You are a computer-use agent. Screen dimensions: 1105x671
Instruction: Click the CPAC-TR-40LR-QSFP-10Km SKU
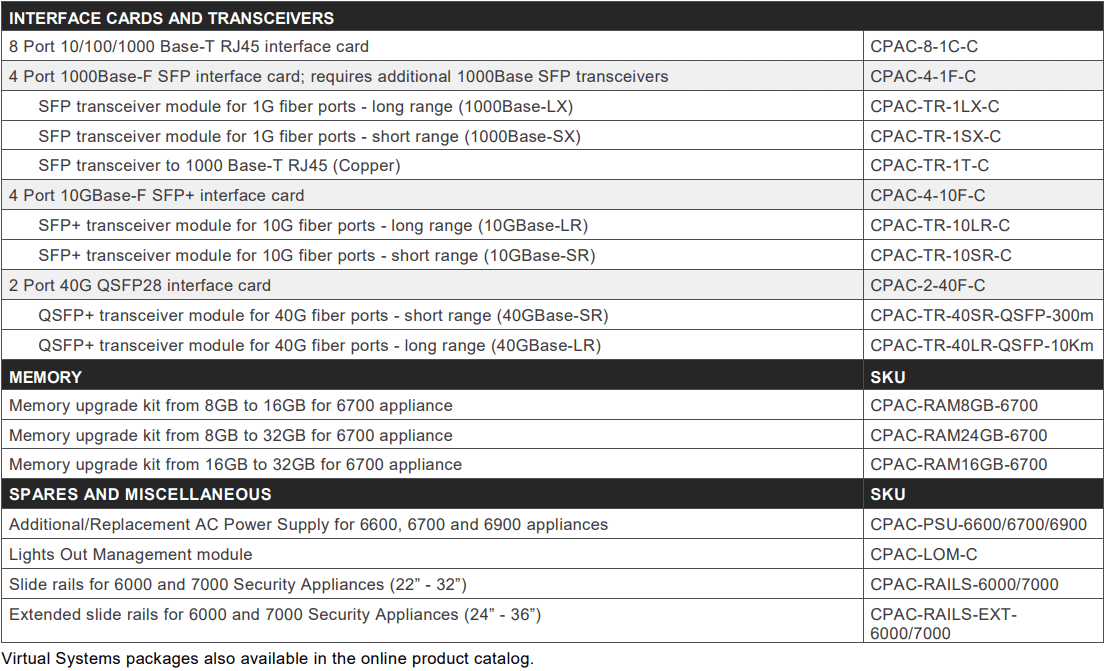(982, 345)
